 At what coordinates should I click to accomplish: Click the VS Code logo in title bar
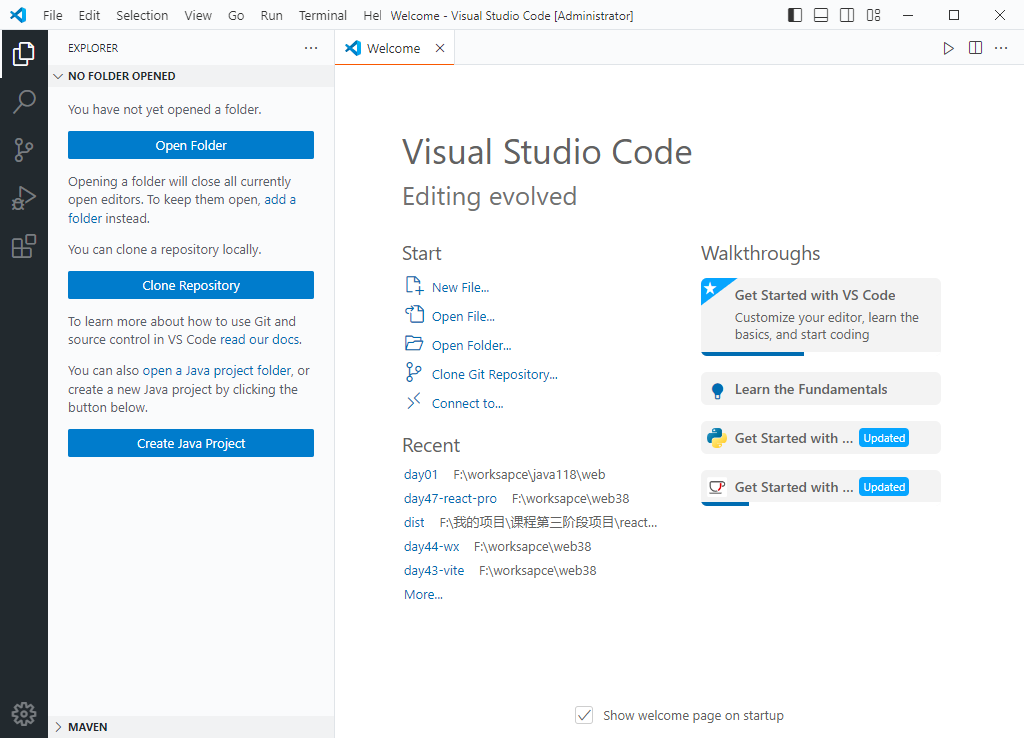[x=18, y=15]
